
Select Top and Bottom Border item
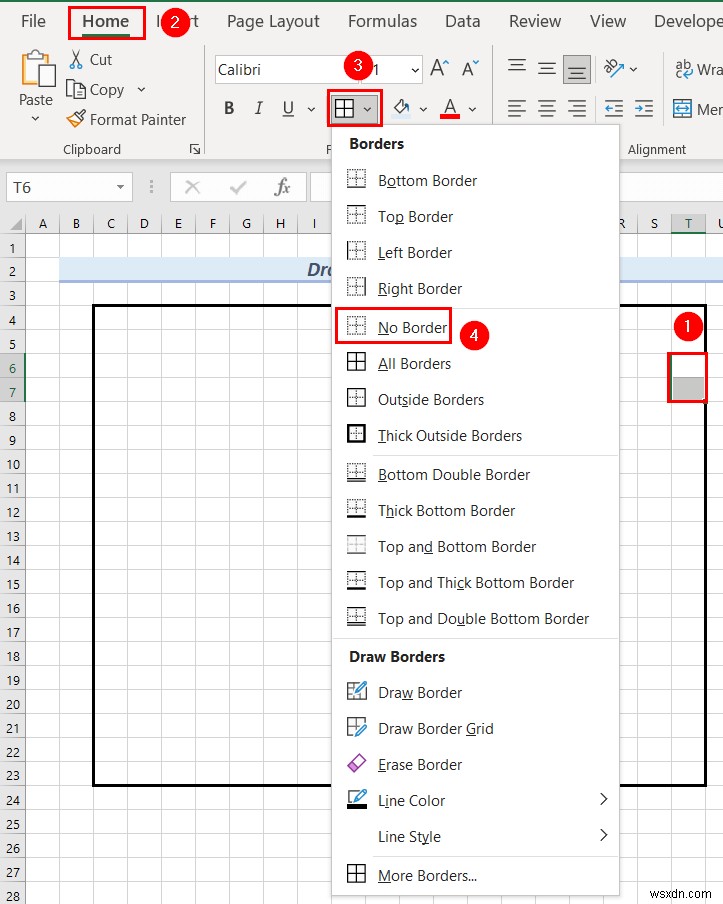(x=475, y=547)
